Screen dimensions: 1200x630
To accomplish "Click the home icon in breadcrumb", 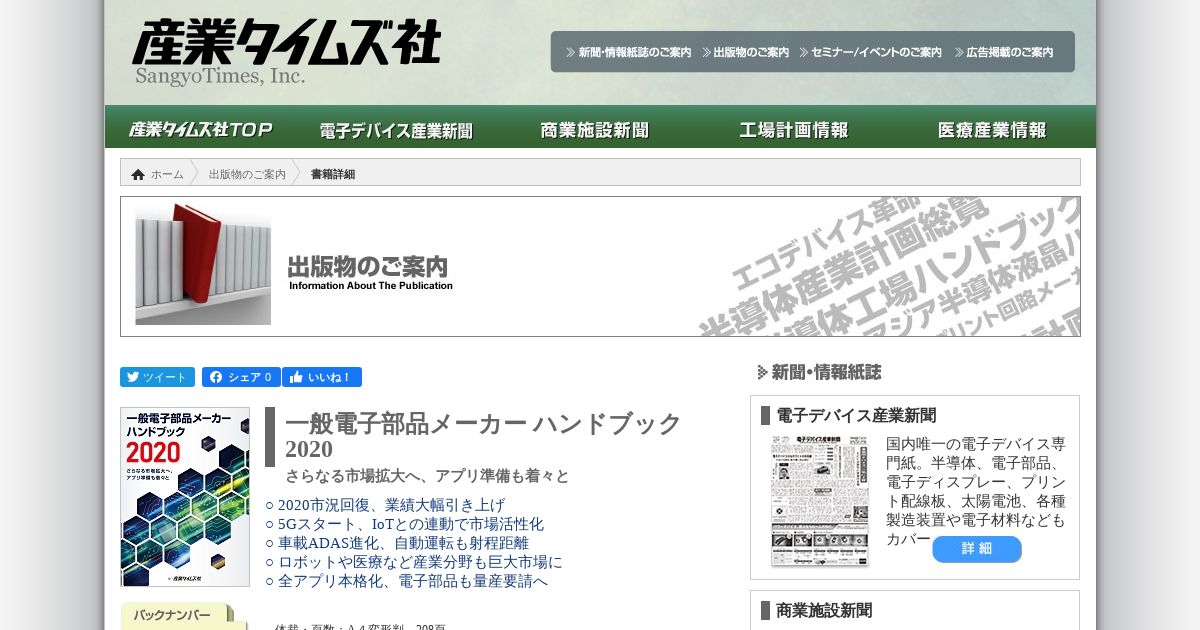I will [x=138, y=174].
